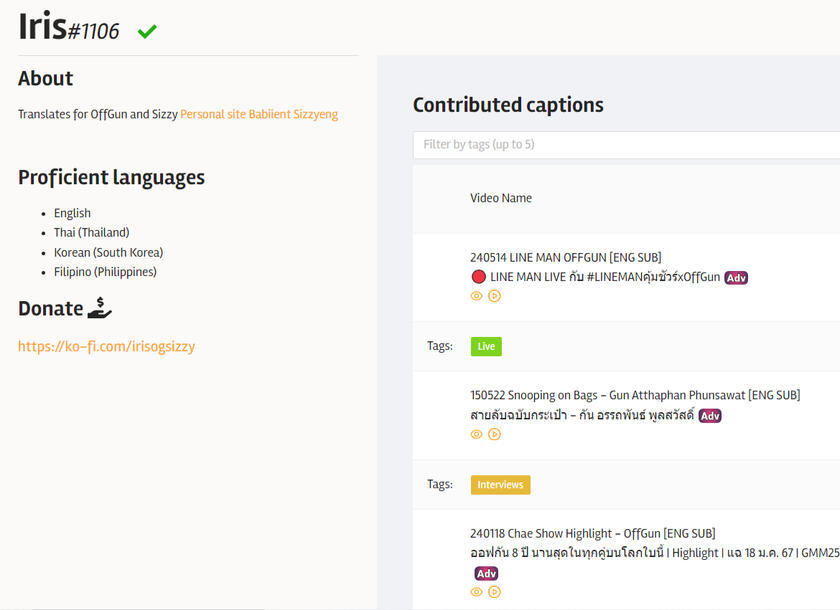Click play icon under Chae Show Highlight
This screenshot has width=840, height=610.
pos(494,592)
